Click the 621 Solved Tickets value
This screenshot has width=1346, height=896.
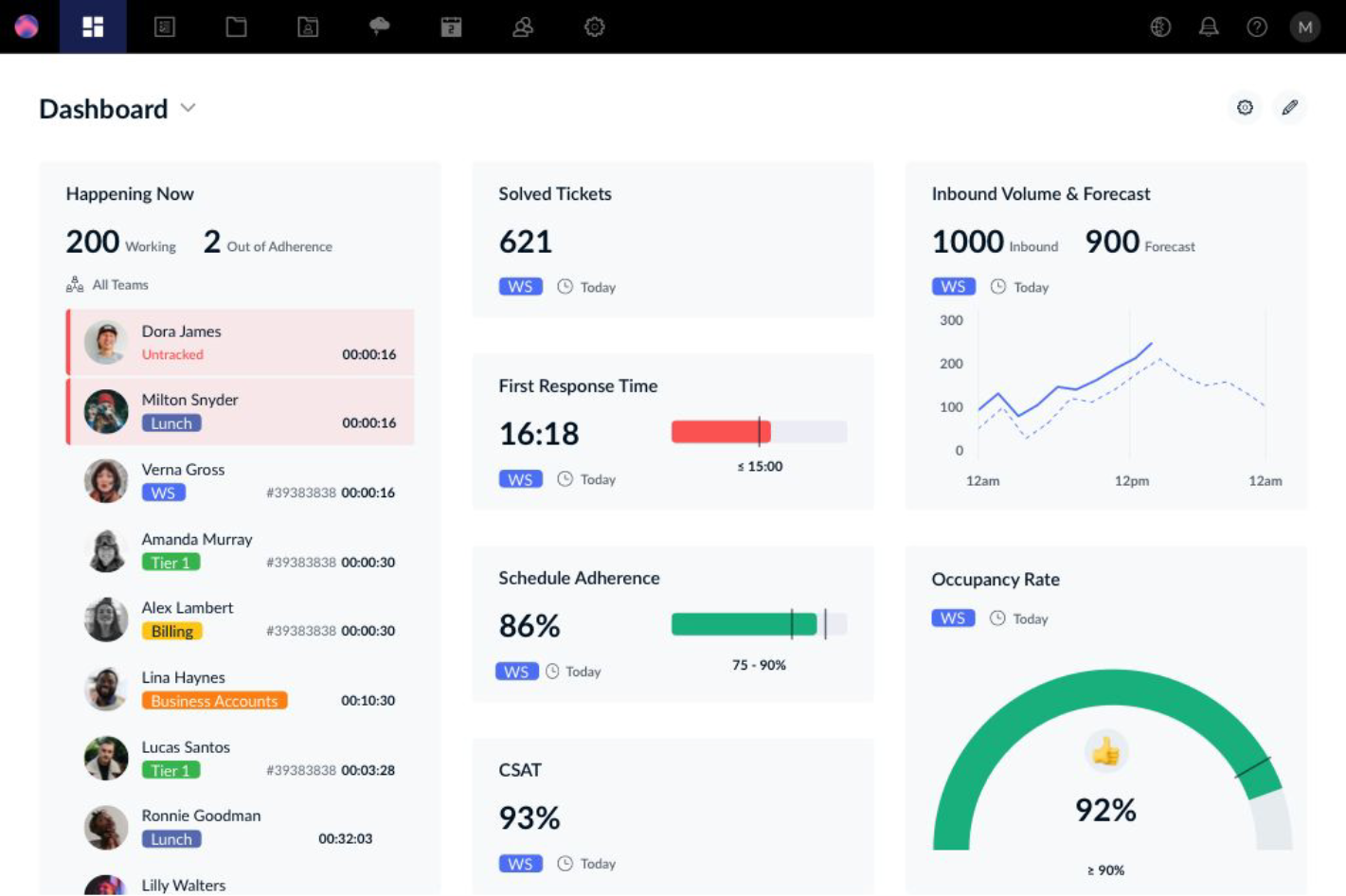[526, 242]
